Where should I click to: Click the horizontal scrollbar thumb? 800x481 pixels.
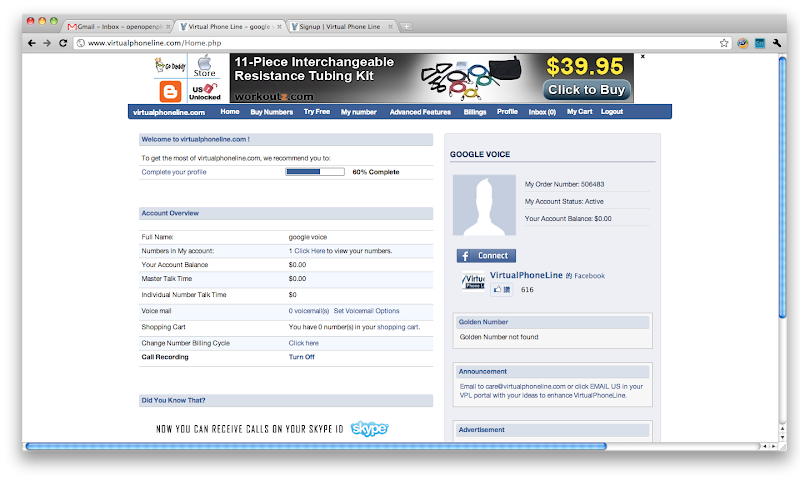(316, 446)
